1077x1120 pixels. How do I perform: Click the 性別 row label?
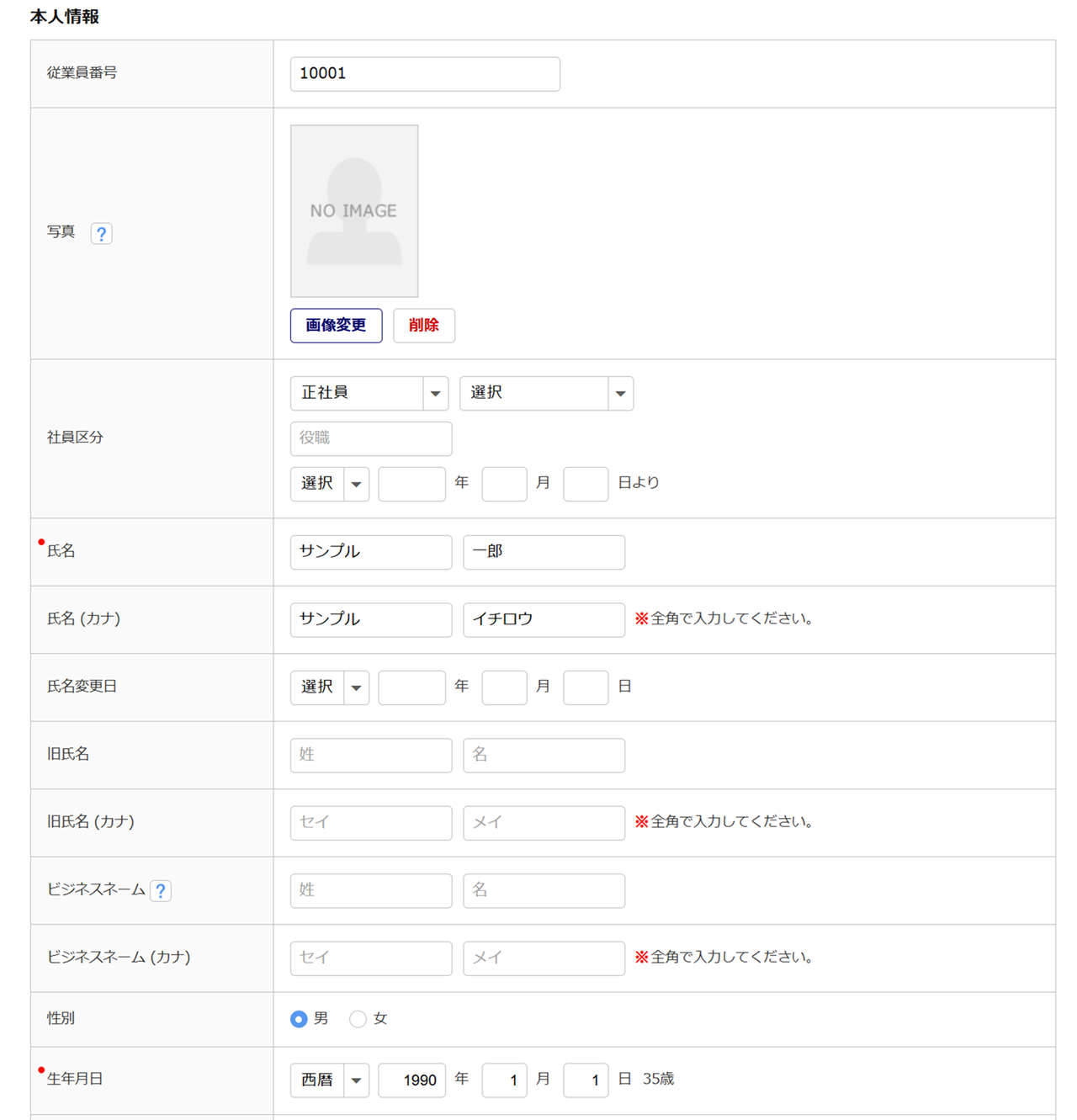[x=61, y=1019]
